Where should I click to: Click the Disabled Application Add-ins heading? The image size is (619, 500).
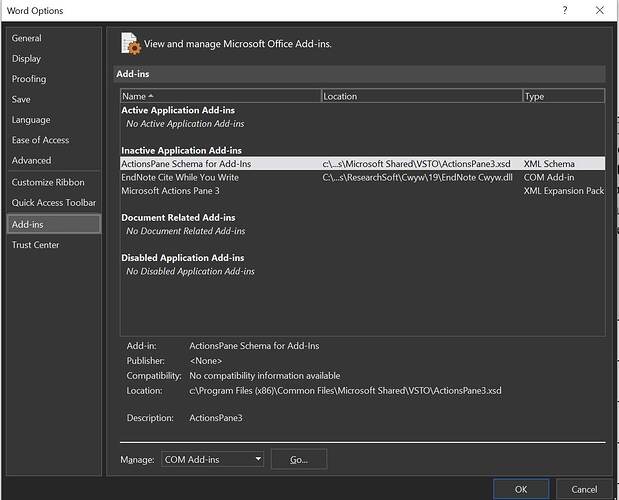pos(183,258)
